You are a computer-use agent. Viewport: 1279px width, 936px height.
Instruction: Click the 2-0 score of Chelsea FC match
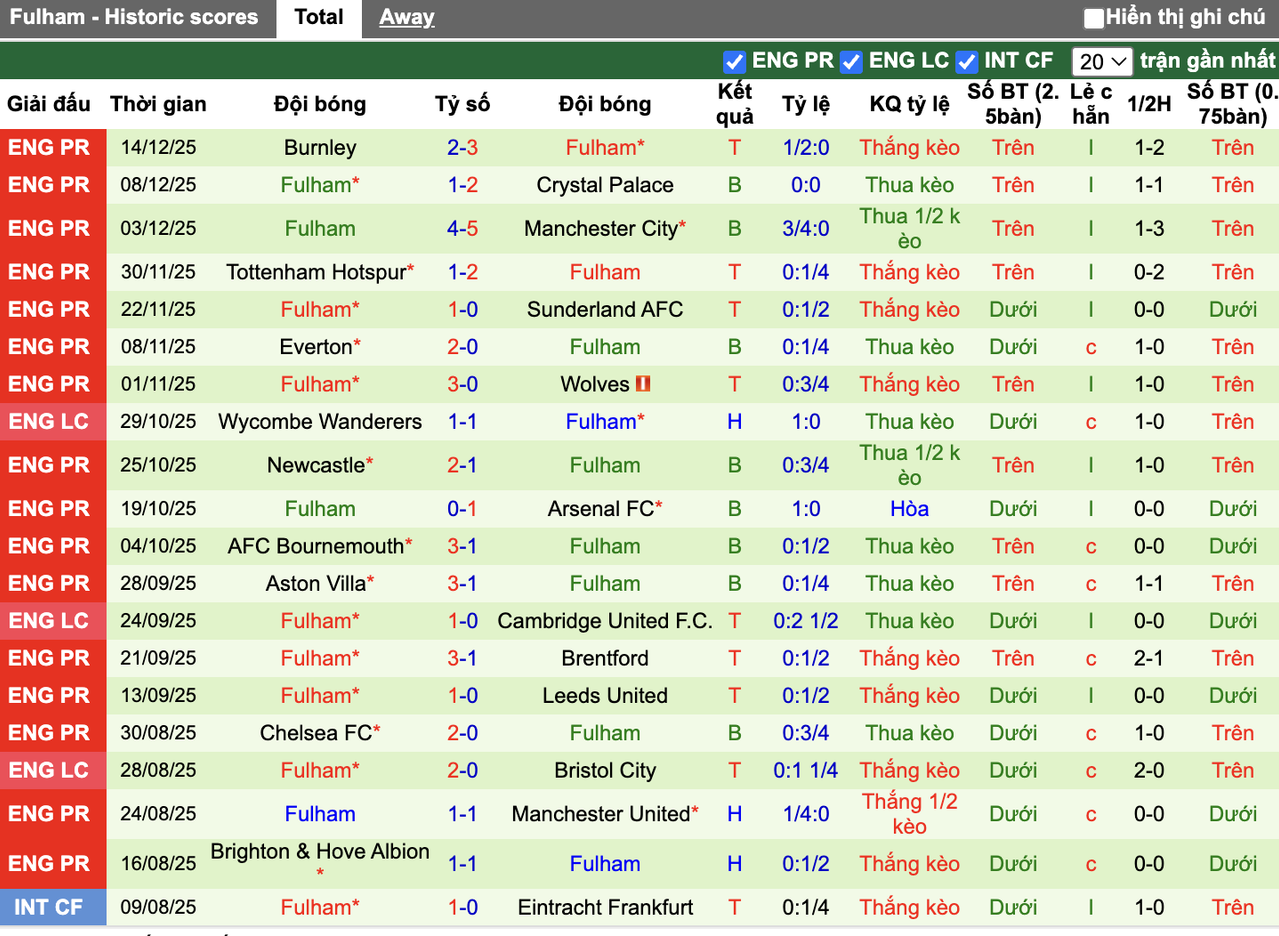pos(462,733)
